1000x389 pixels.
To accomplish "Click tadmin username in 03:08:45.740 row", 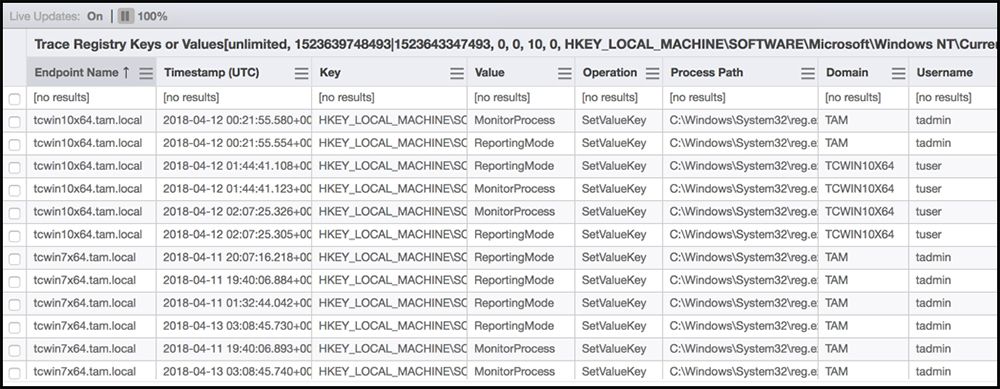I will (933, 372).
